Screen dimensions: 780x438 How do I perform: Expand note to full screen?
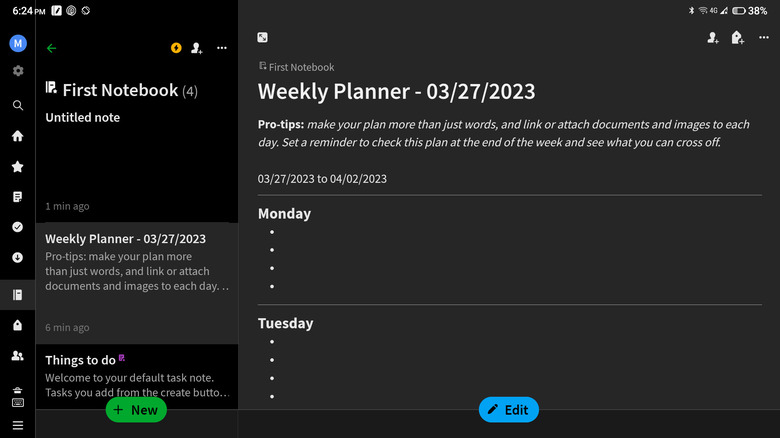[262, 38]
